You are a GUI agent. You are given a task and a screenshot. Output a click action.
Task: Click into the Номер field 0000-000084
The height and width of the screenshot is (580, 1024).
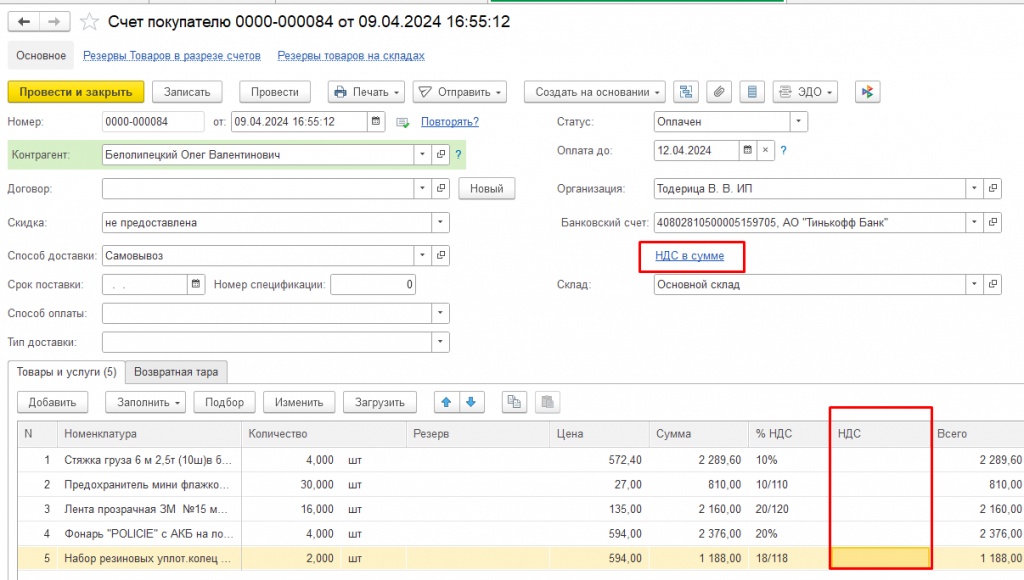point(153,121)
